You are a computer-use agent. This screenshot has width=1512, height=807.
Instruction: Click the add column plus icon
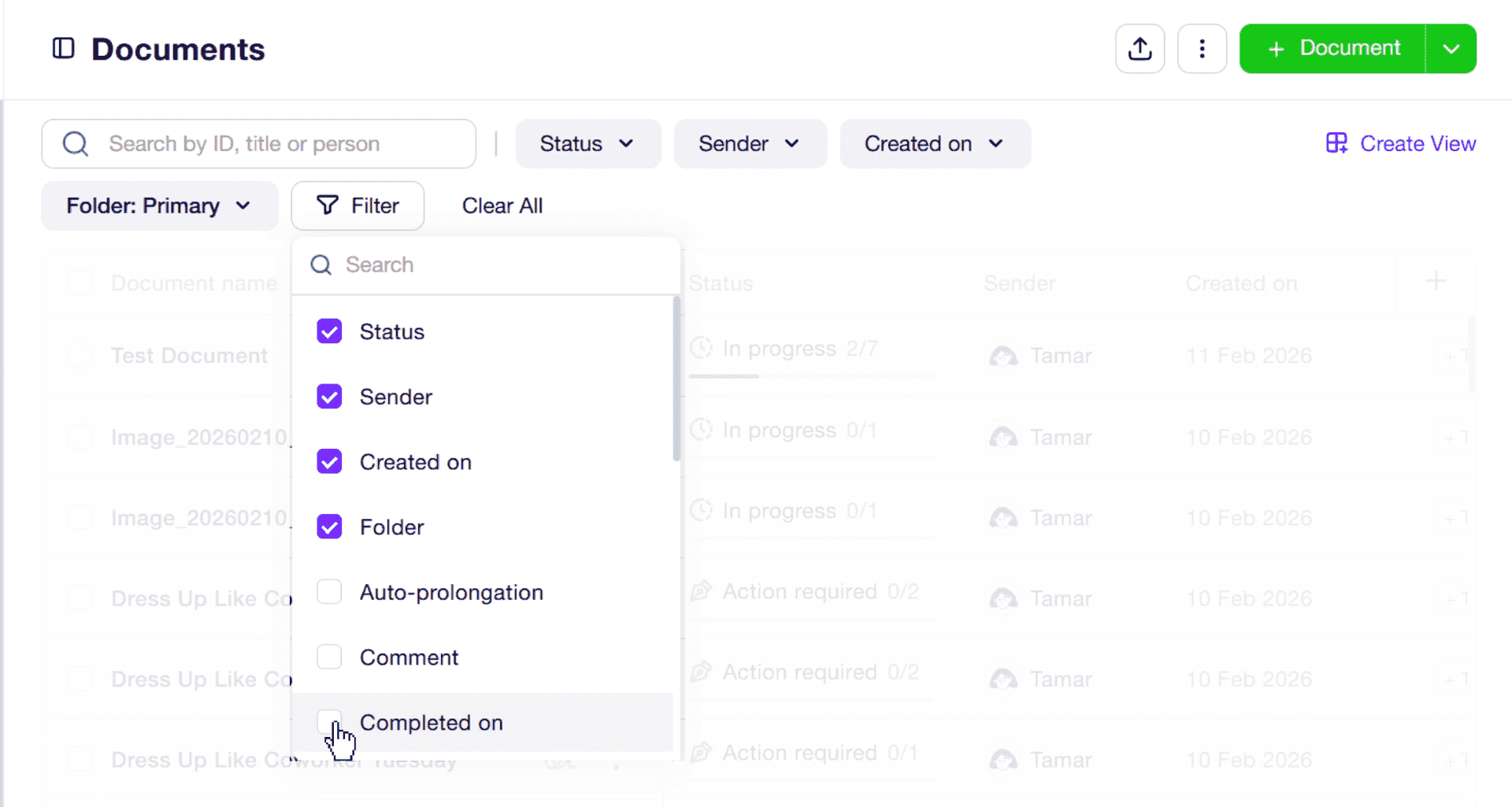(1436, 281)
